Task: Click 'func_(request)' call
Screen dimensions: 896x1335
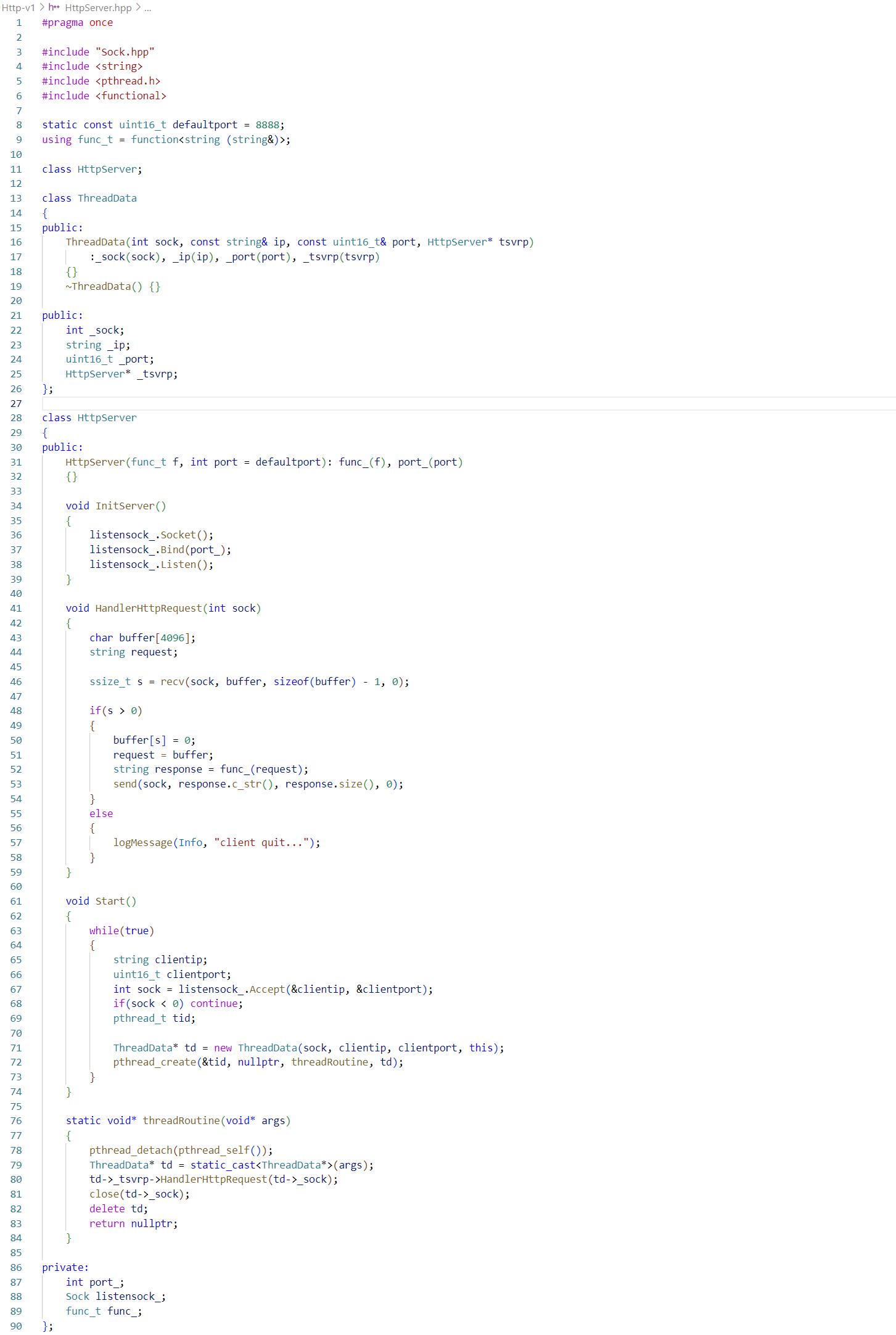Action: [261, 770]
